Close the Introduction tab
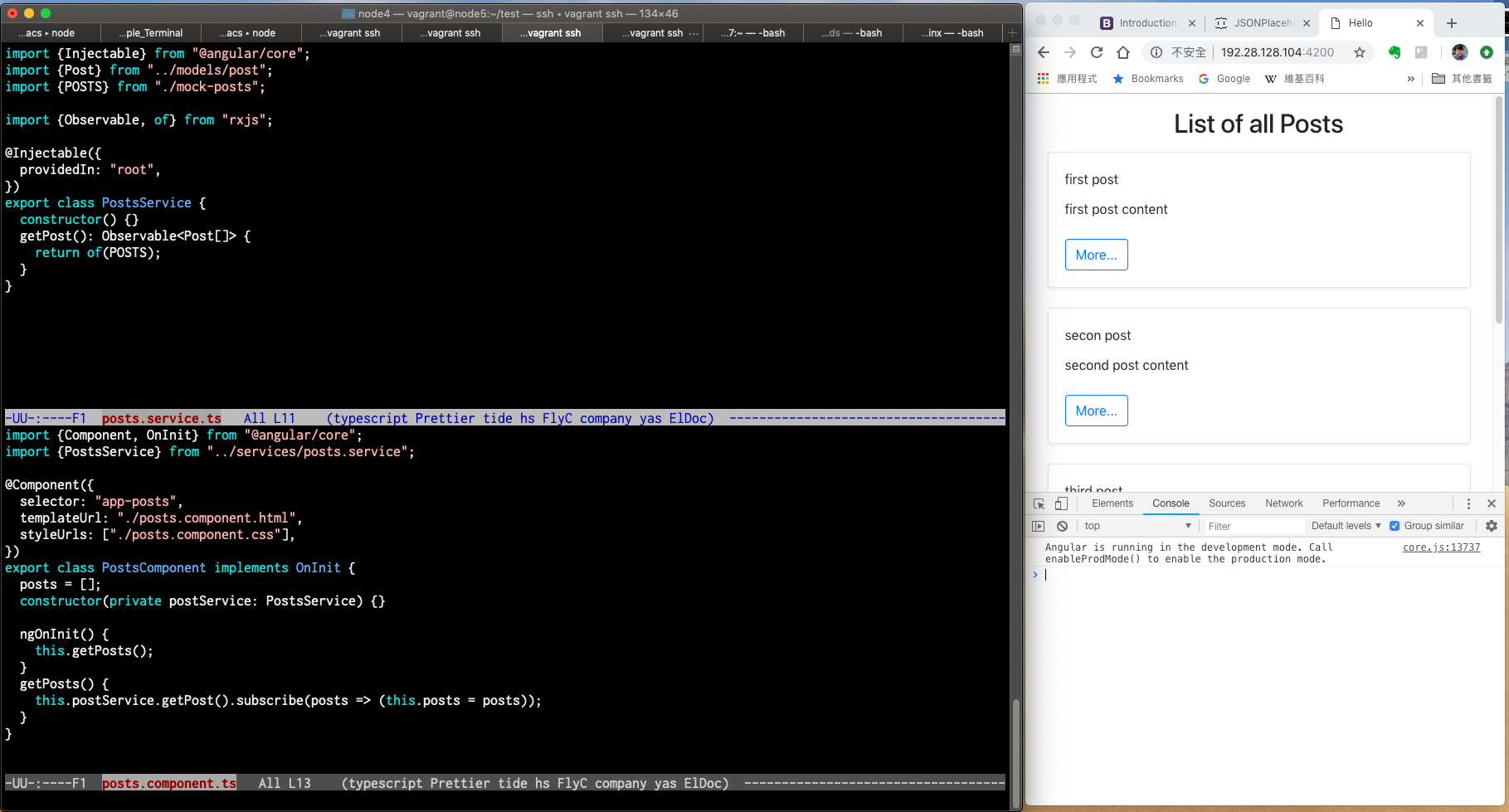Viewport: 1509px width, 812px height. 1192,23
